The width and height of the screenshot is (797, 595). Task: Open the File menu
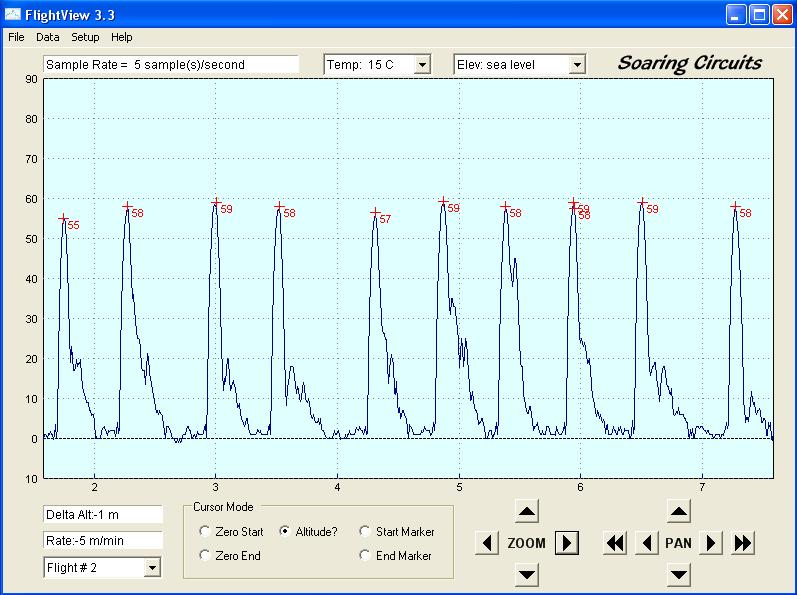(x=16, y=37)
